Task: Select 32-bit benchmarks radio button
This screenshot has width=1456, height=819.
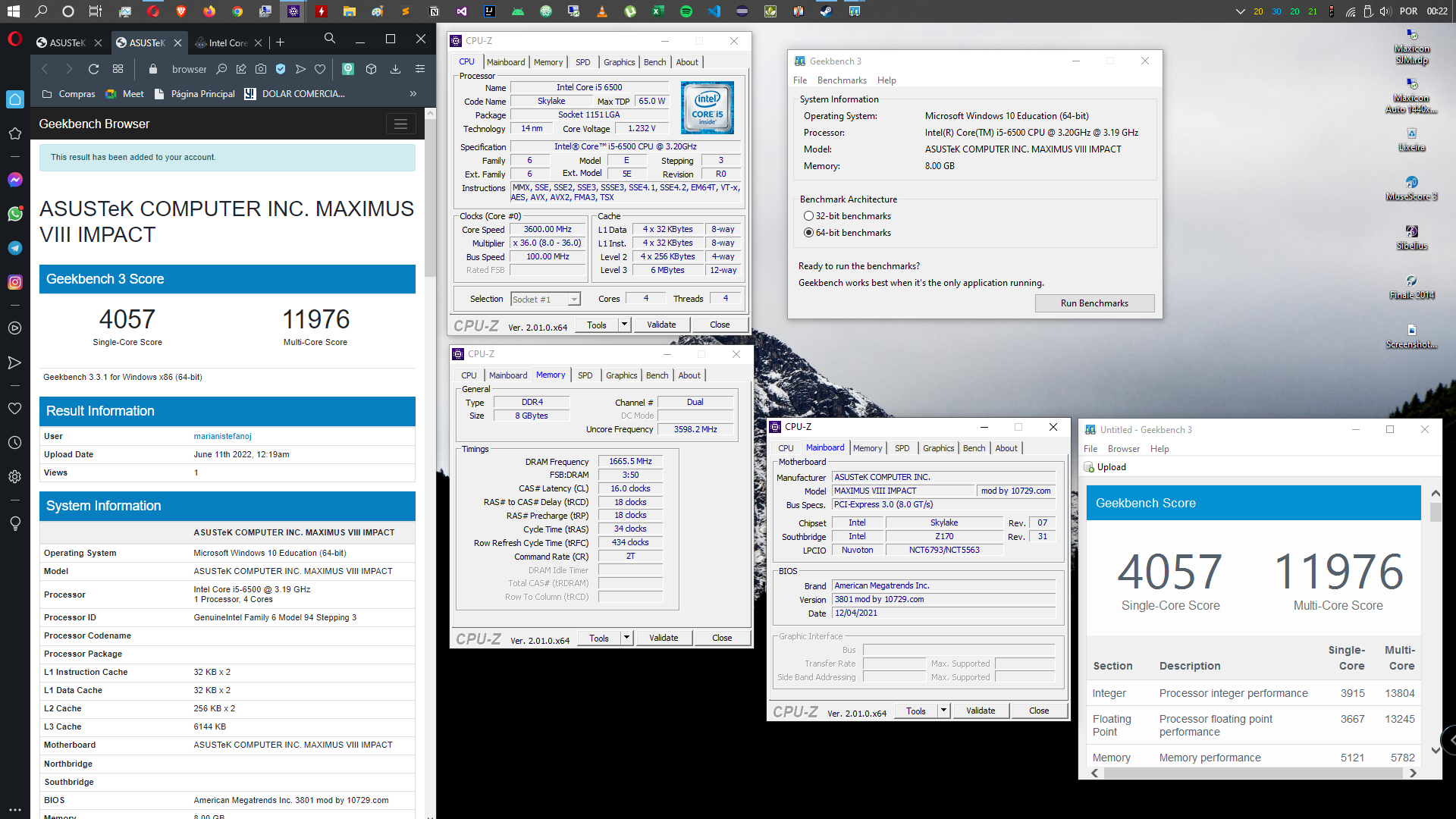Action: tap(808, 216)
